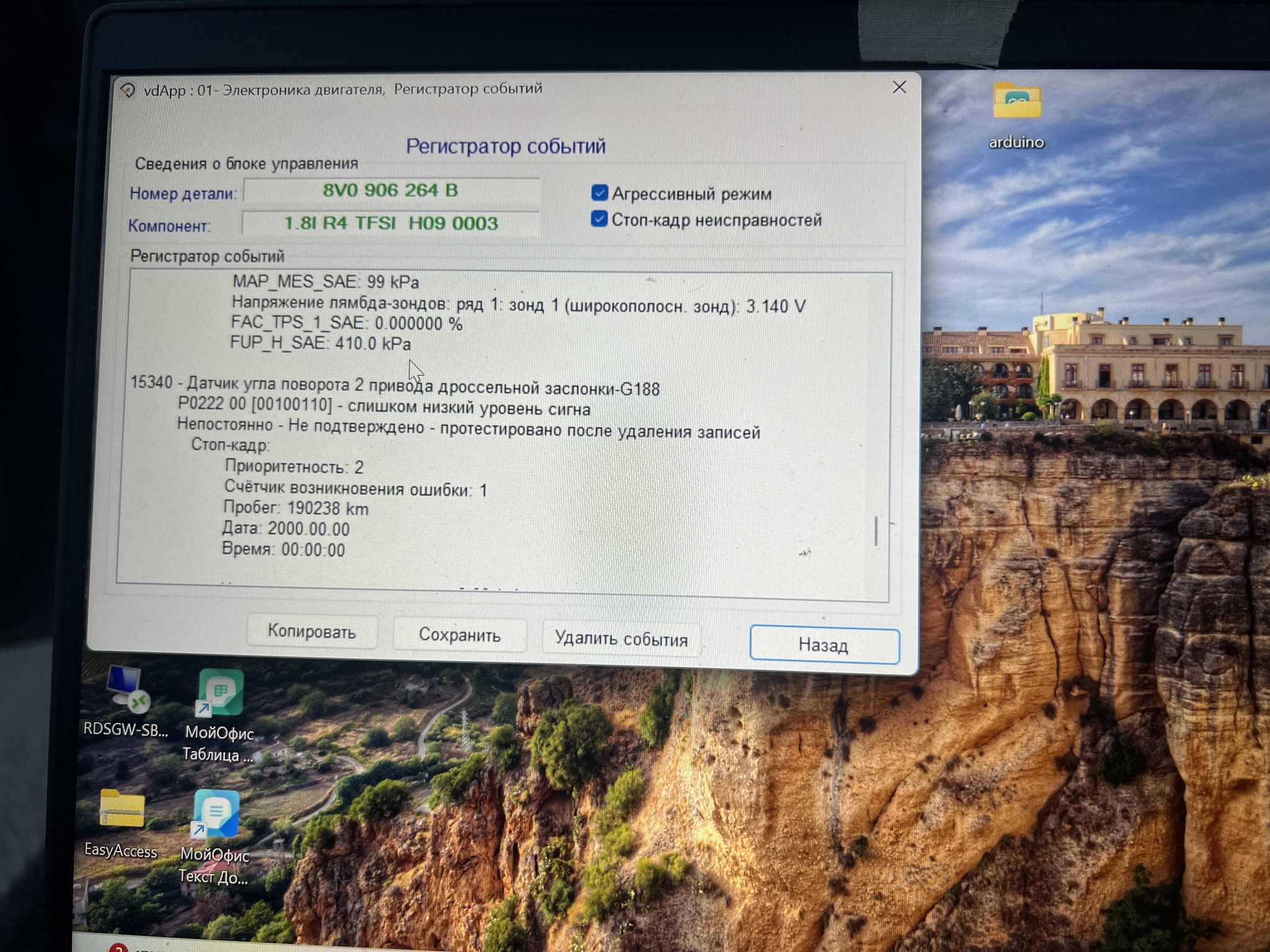Select the 15340 G188 fault line
The width and height of the screenshot is (1270, 952).
(x=394, y=386)
